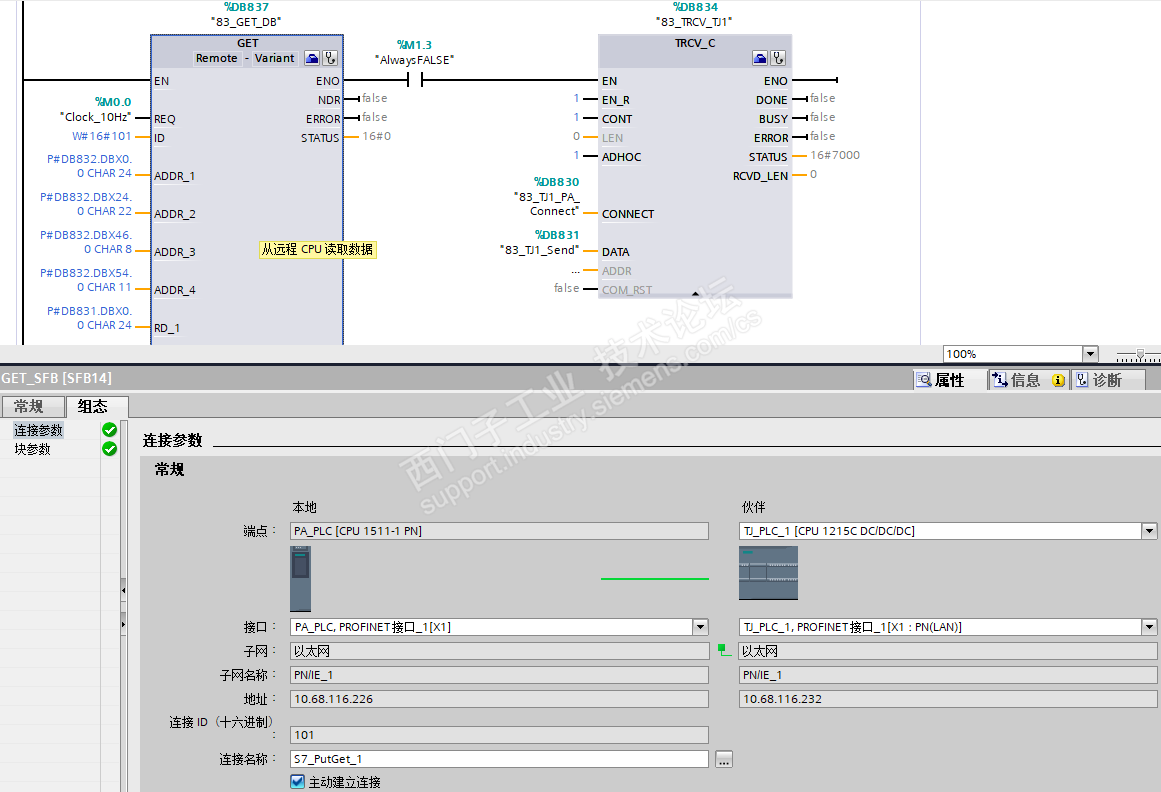Image resolution: width=1161 pixels, height=792 pixels.
Task: Click the 从远程 CPU 读取数据 tooltip
Action: coord(318,249)
